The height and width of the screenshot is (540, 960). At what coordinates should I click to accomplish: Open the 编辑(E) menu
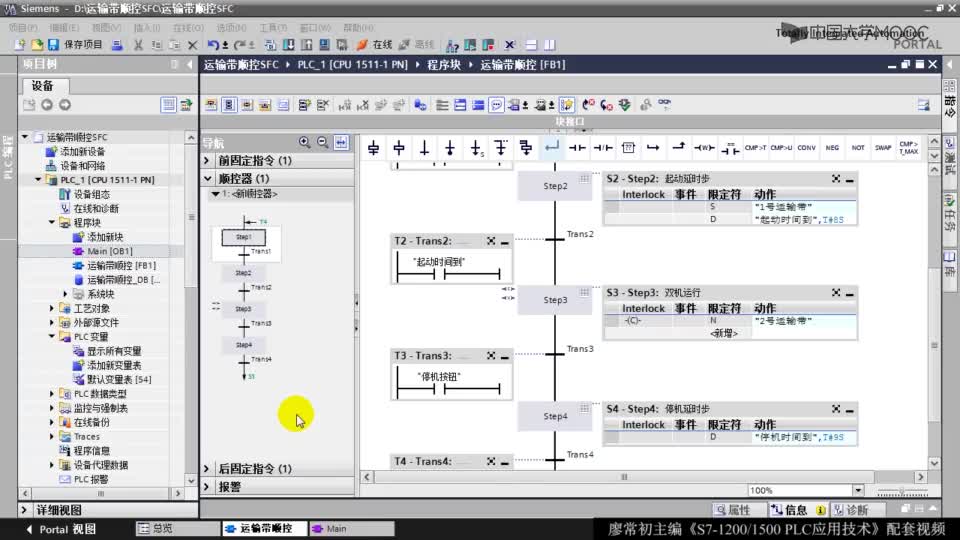64,28
